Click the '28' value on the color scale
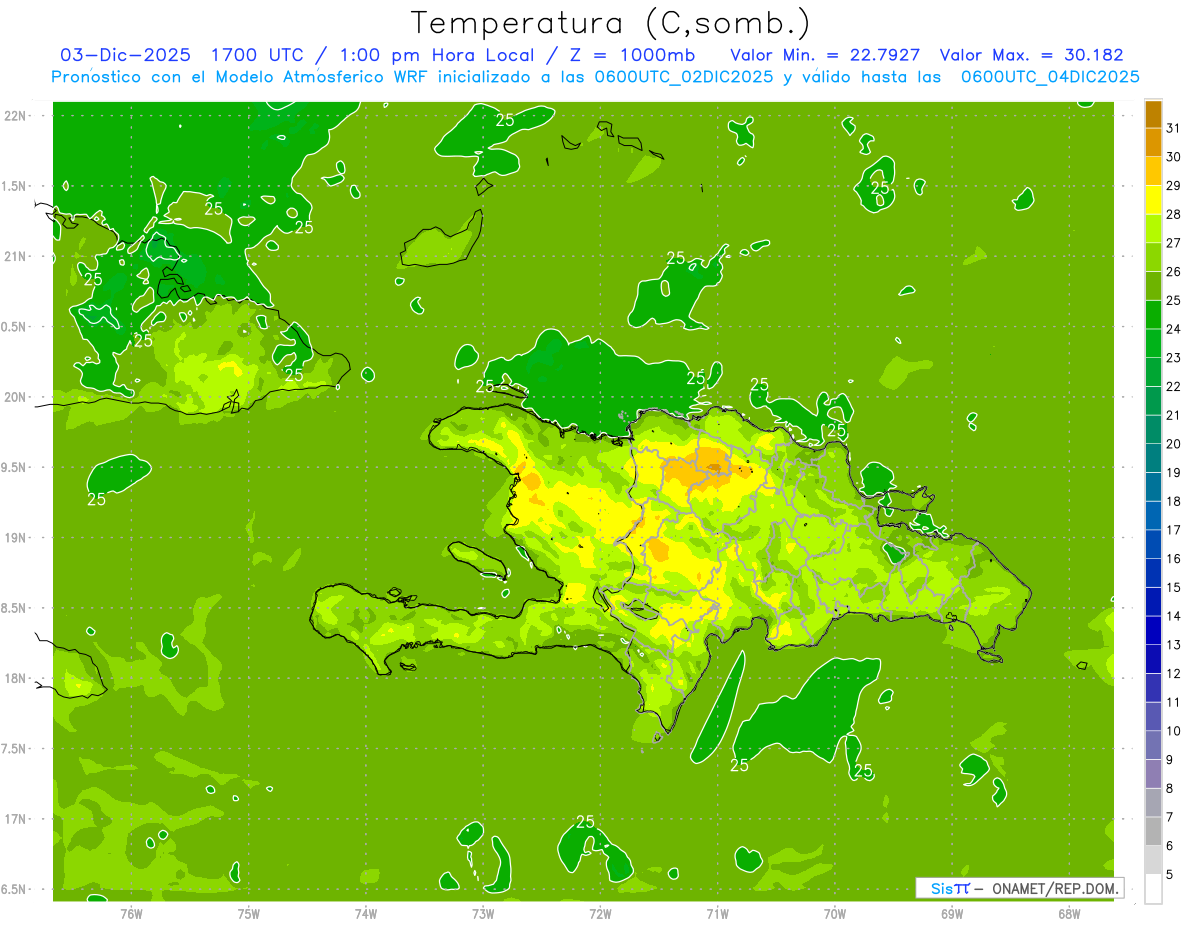The height and width of the screenshot is (927, 1200). [x=1173, y=214]
